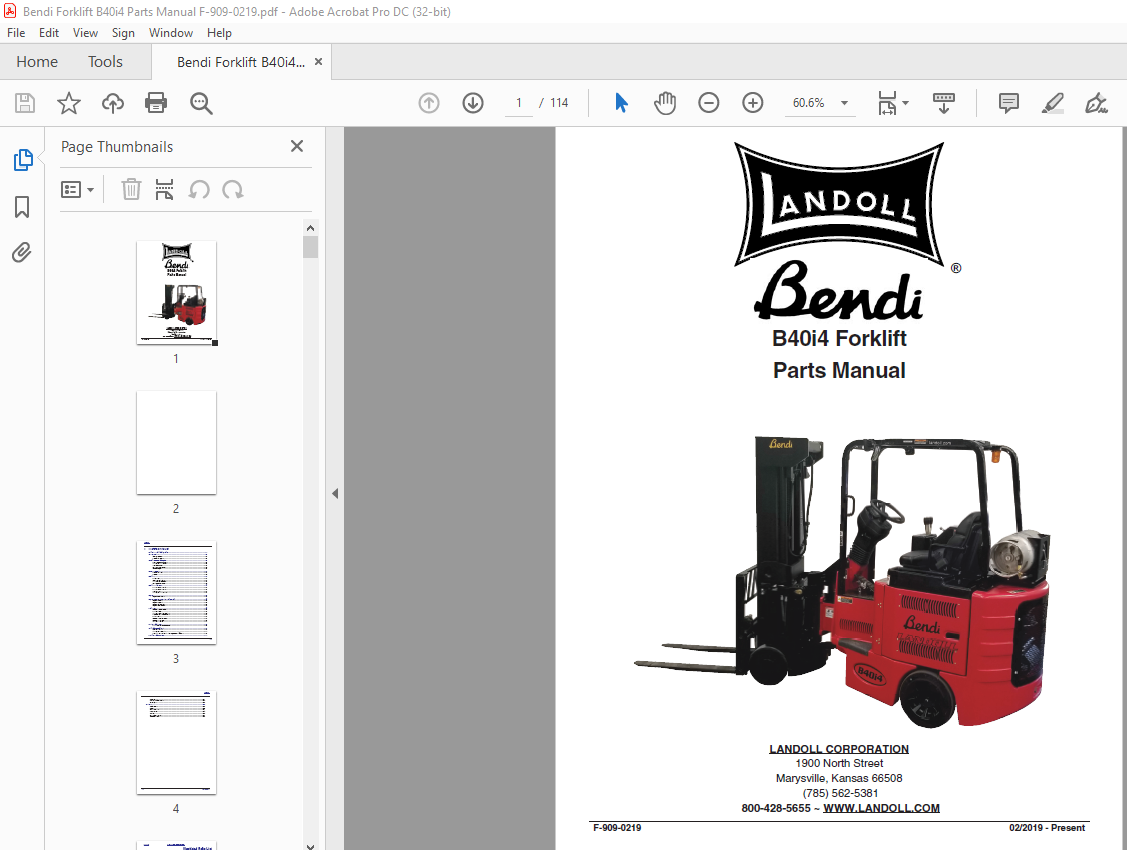Click the "Parts Manual" title text
Viewport: 1127px width, 850px height.
coord(839,371)
